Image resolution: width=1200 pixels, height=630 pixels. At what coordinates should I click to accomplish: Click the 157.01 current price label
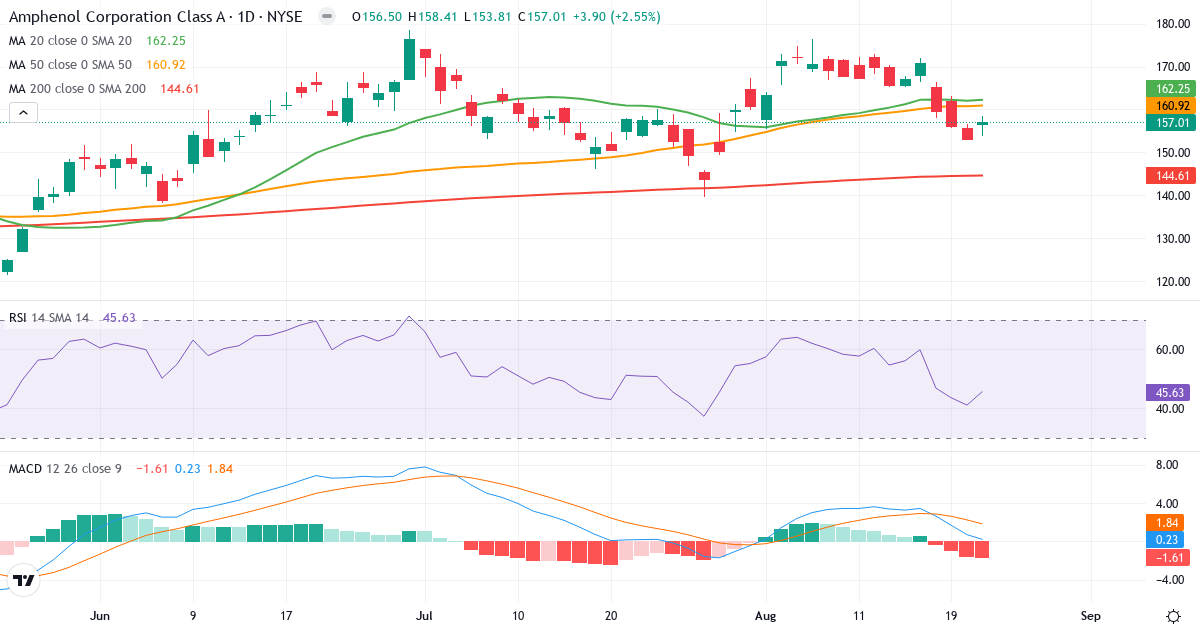[1172, 122]
